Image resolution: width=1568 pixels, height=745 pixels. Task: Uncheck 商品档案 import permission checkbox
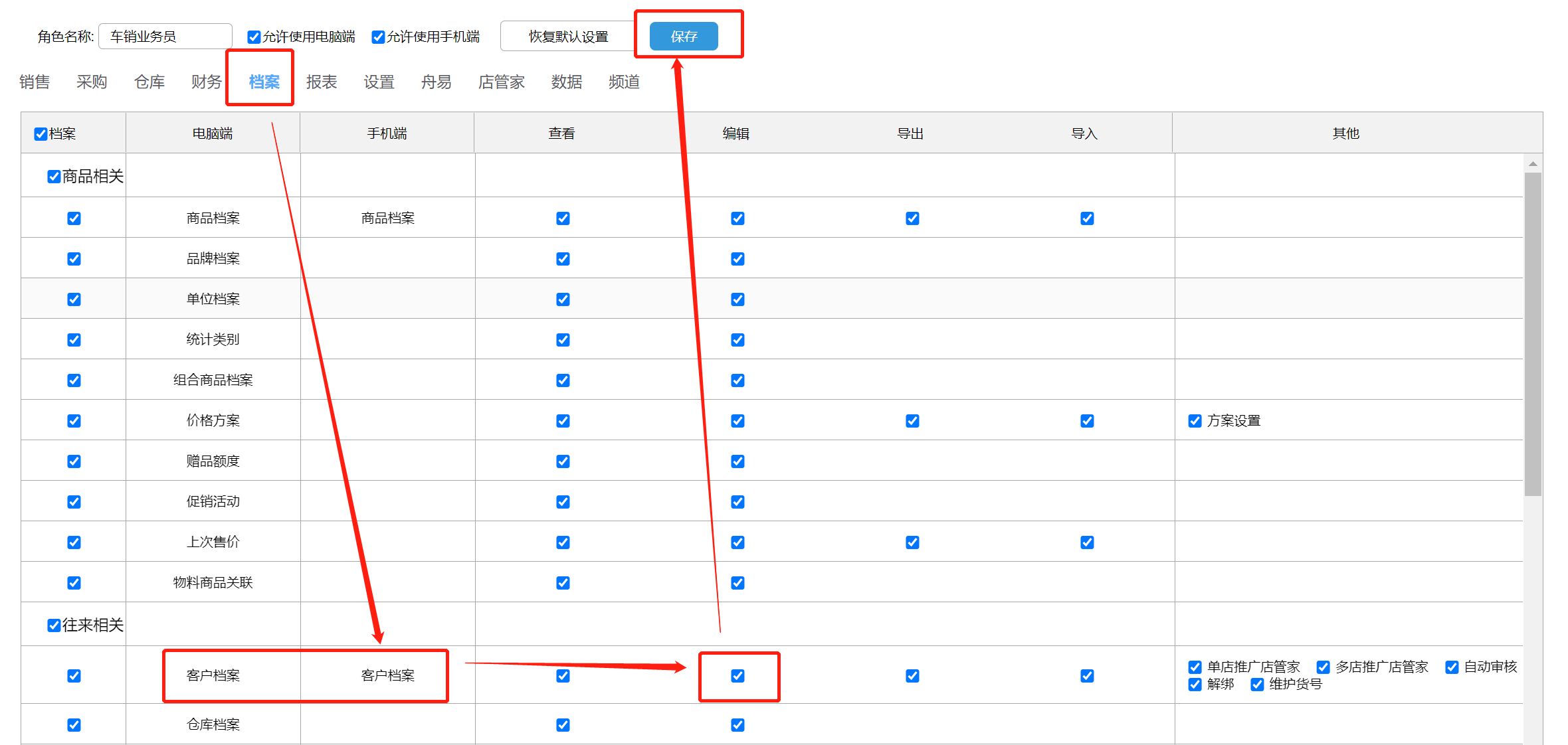(x=1087, y=218)
